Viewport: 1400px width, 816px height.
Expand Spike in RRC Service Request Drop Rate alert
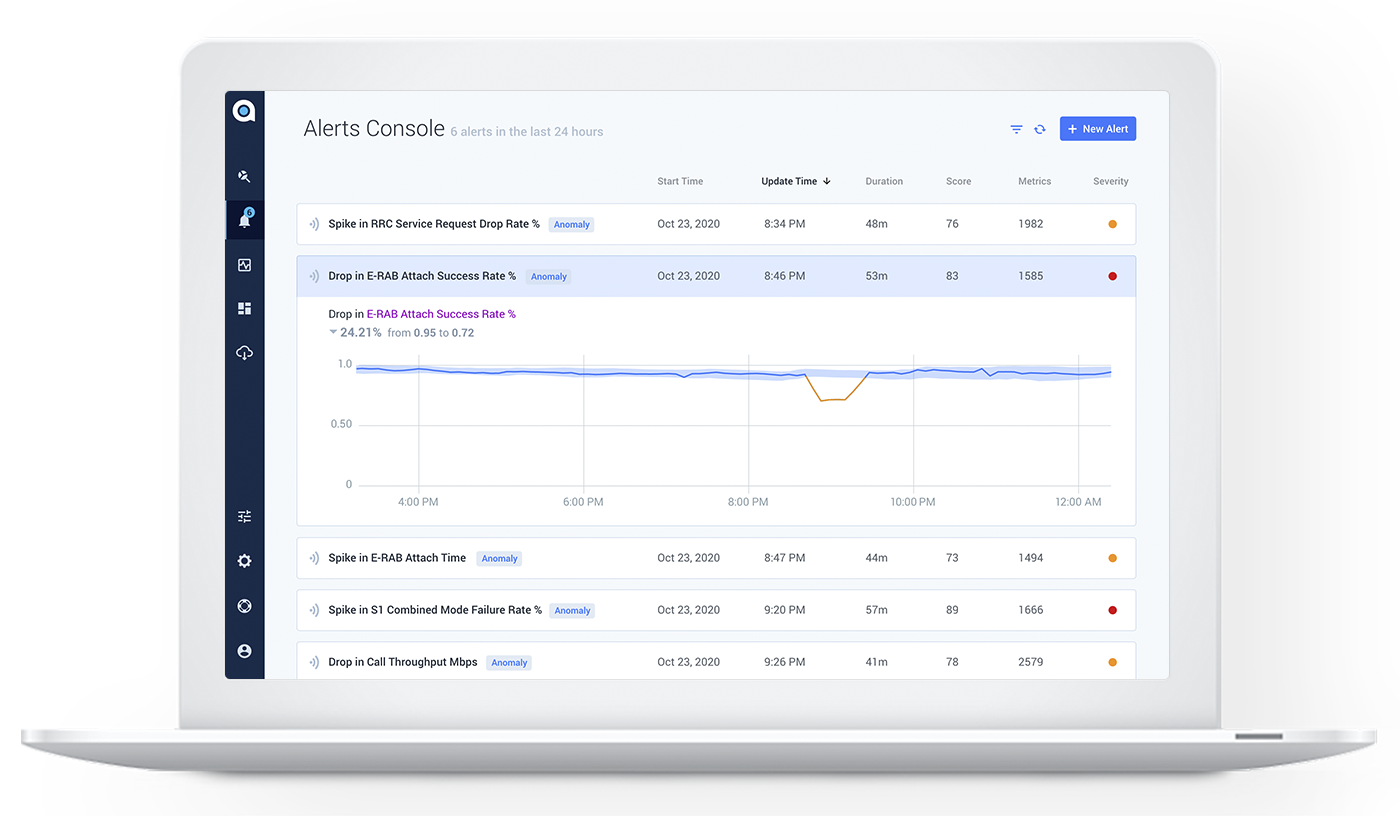[x=716, y=224]
